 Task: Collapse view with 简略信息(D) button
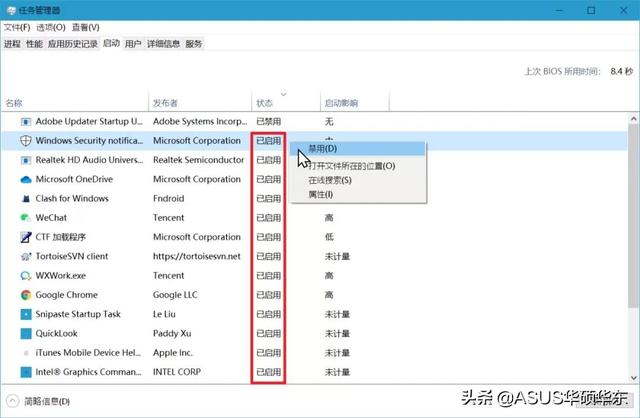pyautogui.click(x=39, y=401)
